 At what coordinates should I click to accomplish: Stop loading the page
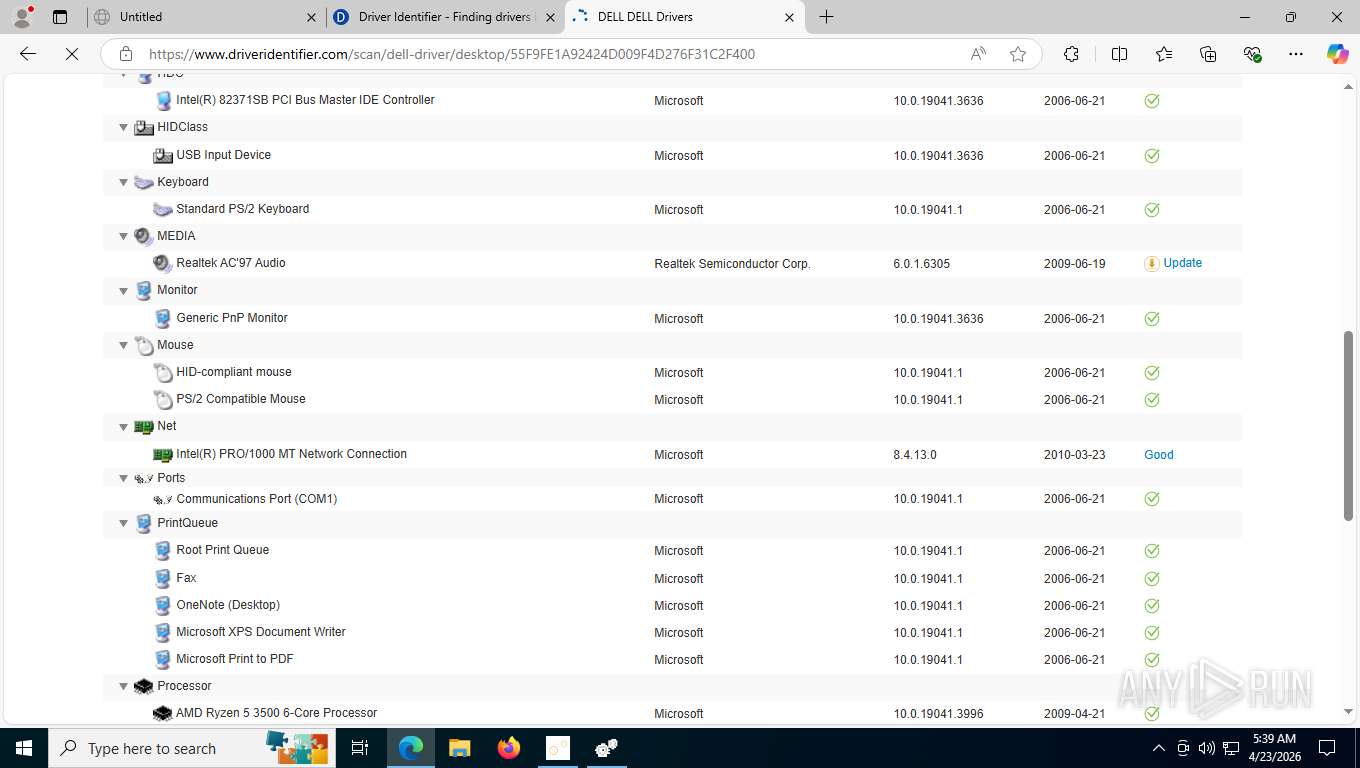pos(72,54)
